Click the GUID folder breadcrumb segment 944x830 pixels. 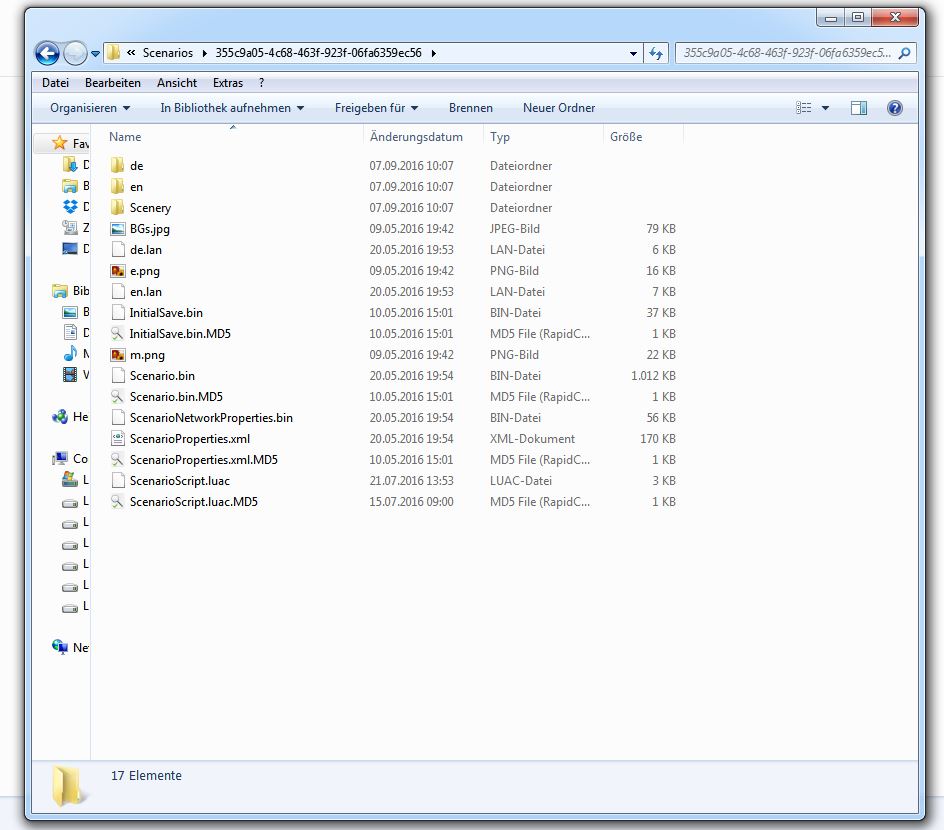click(318, 53)
